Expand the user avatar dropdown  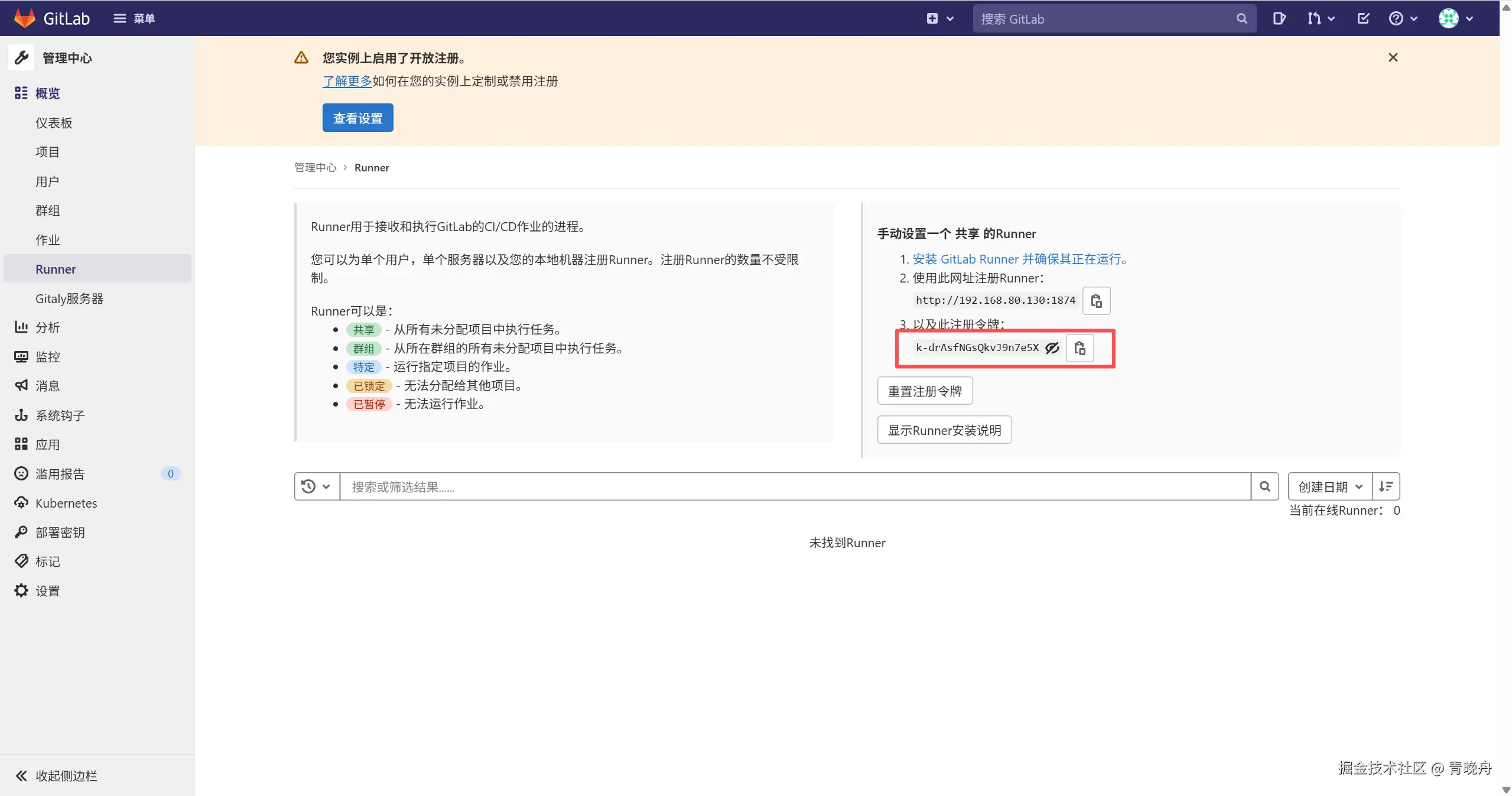click(x=1456, y=19)
